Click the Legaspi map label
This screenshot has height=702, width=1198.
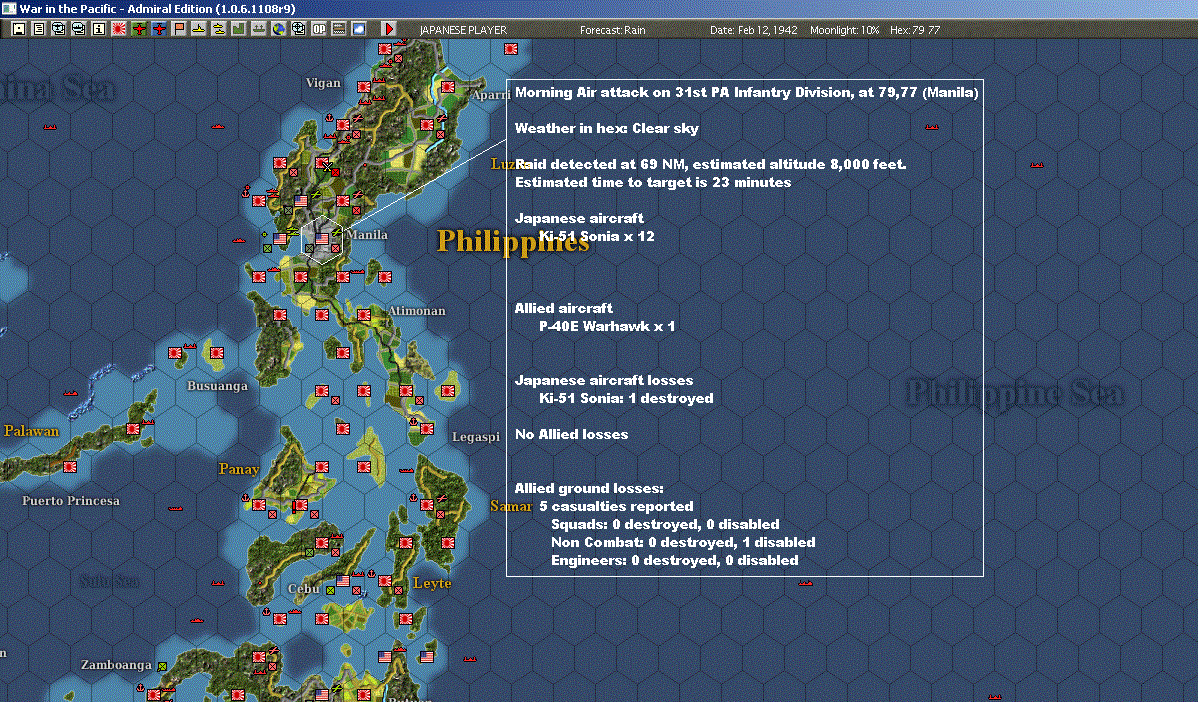click(475, 437)
